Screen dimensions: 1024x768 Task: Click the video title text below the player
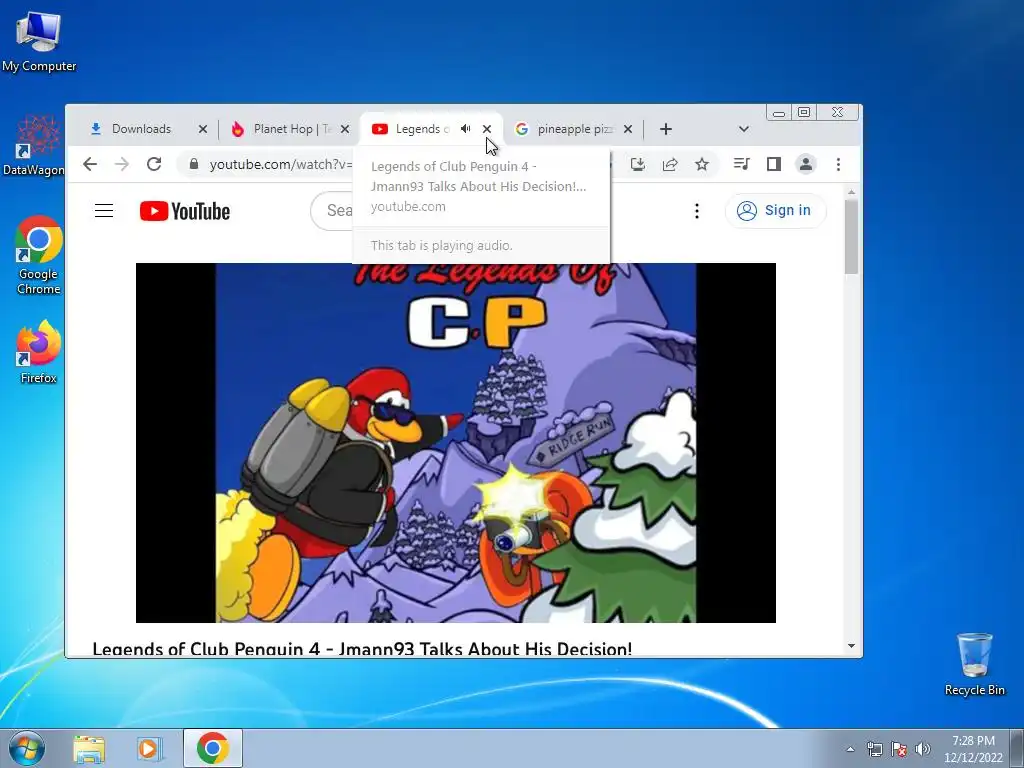(x=362, y=648)
